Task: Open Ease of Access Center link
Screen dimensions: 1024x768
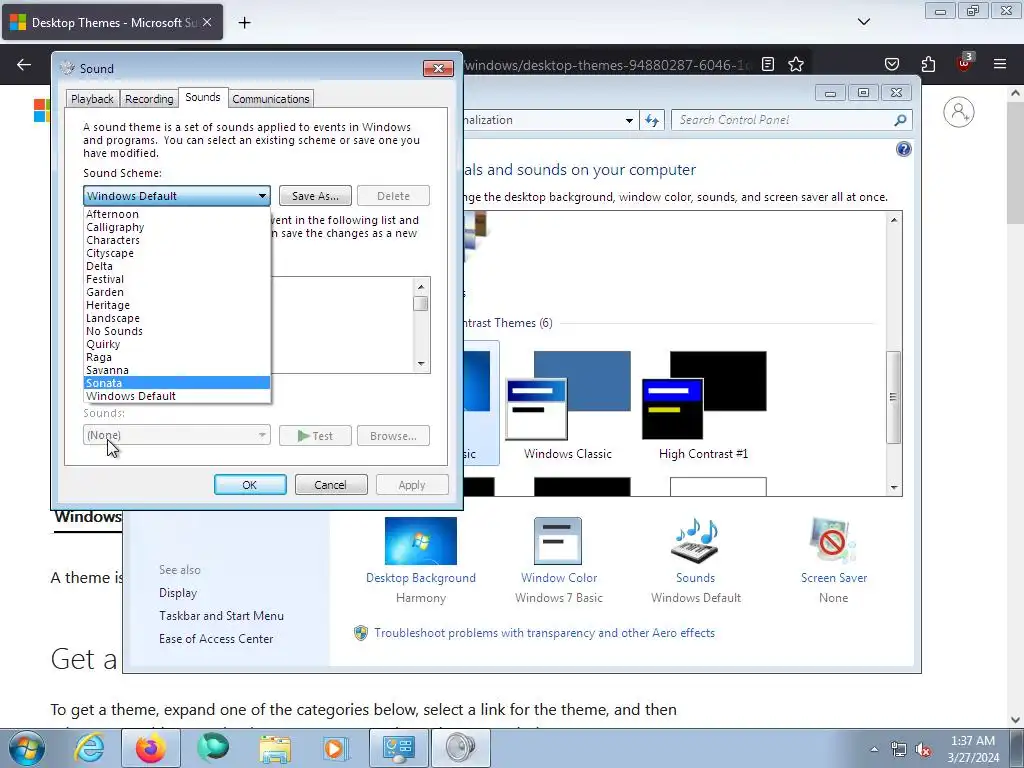Action: pyautogui.click(x=216, y=639)
